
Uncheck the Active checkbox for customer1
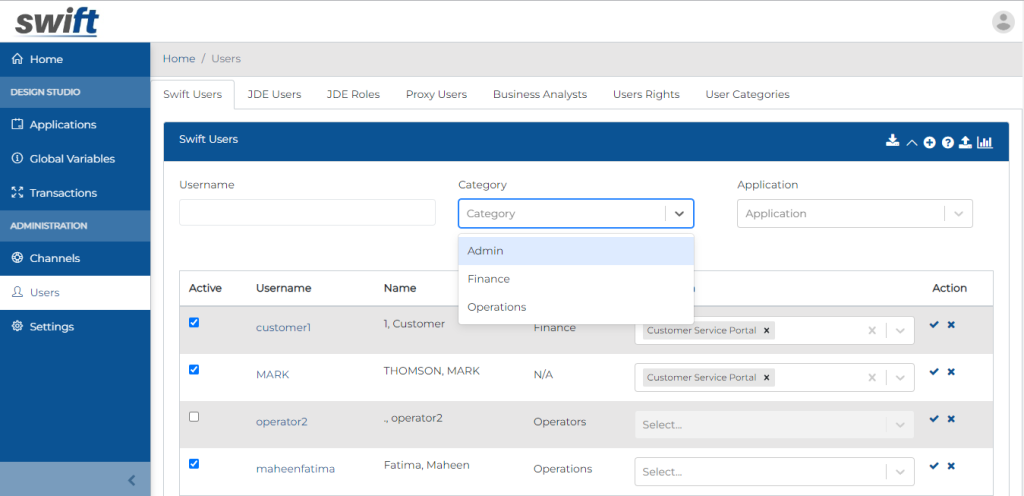[x=194, y=322]
